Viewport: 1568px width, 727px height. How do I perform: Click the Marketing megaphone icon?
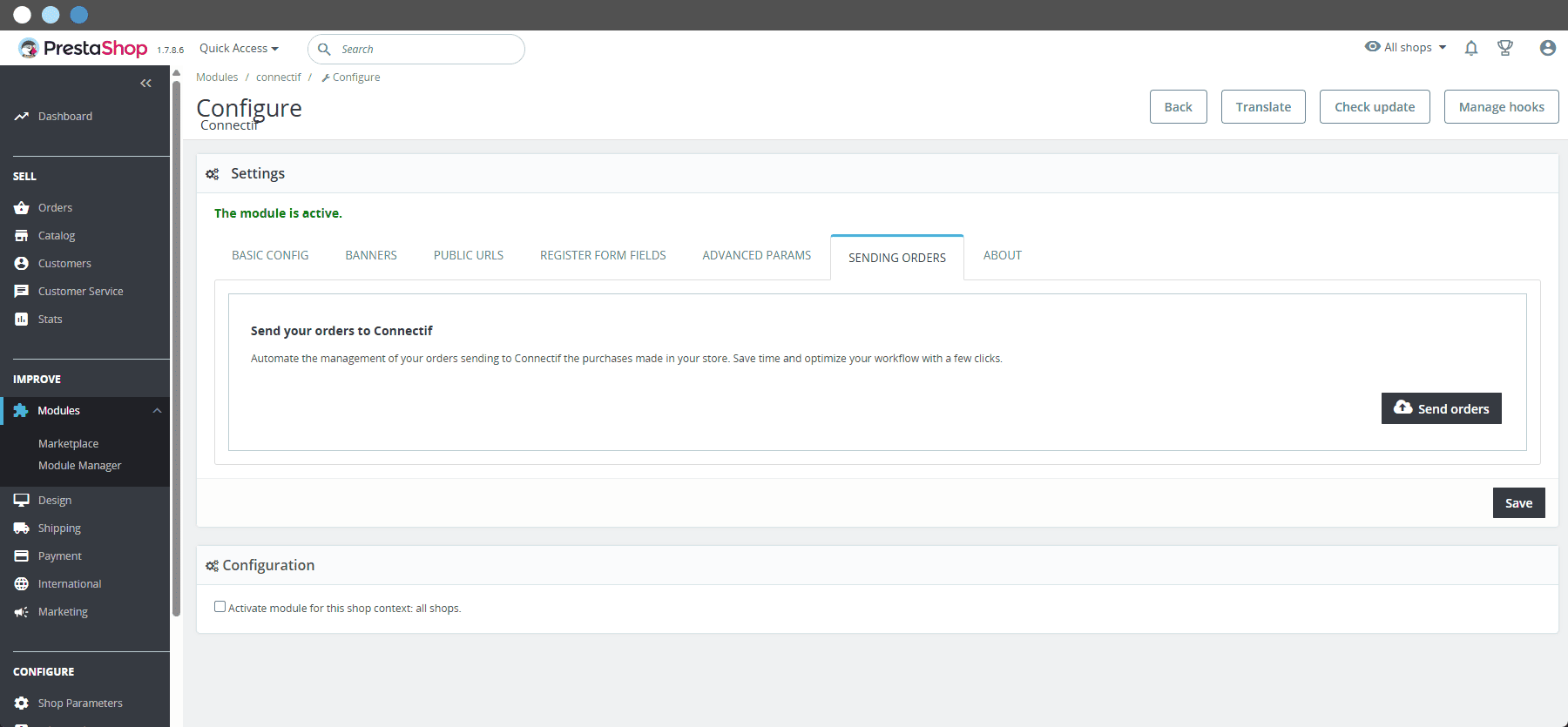pyautogui.click(x=22, y=612)
